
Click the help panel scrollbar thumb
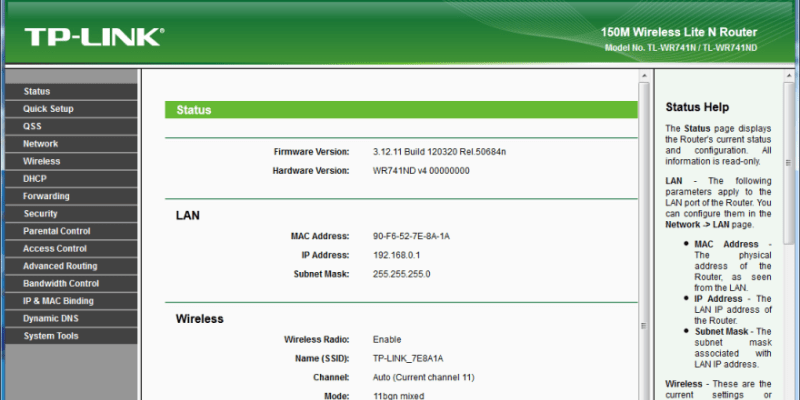788,163
